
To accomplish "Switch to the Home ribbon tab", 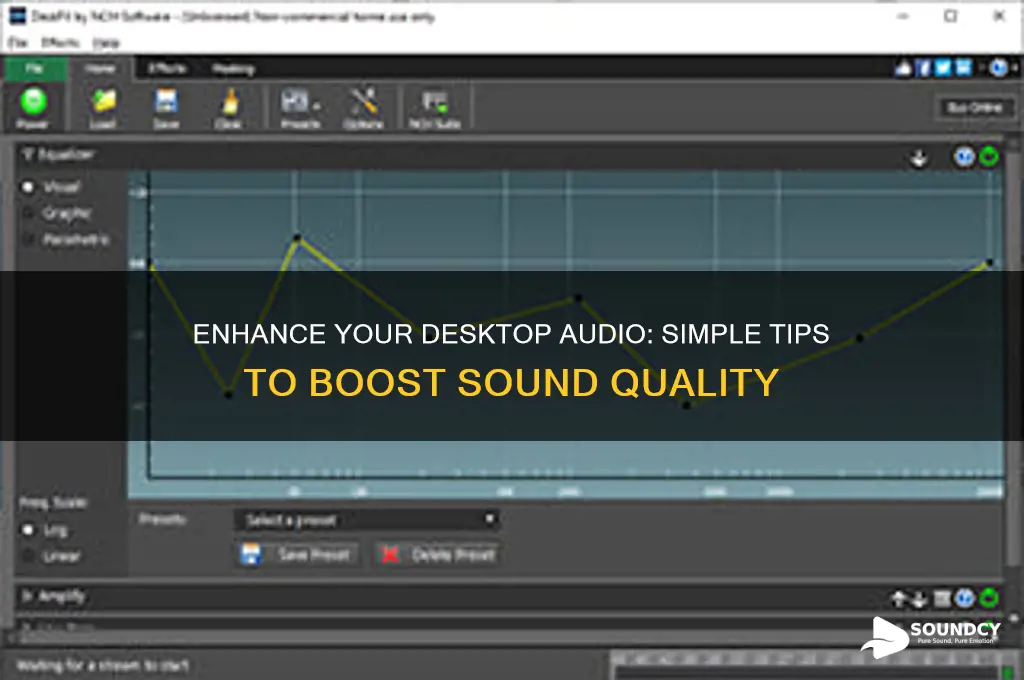I will coord(100,68).
